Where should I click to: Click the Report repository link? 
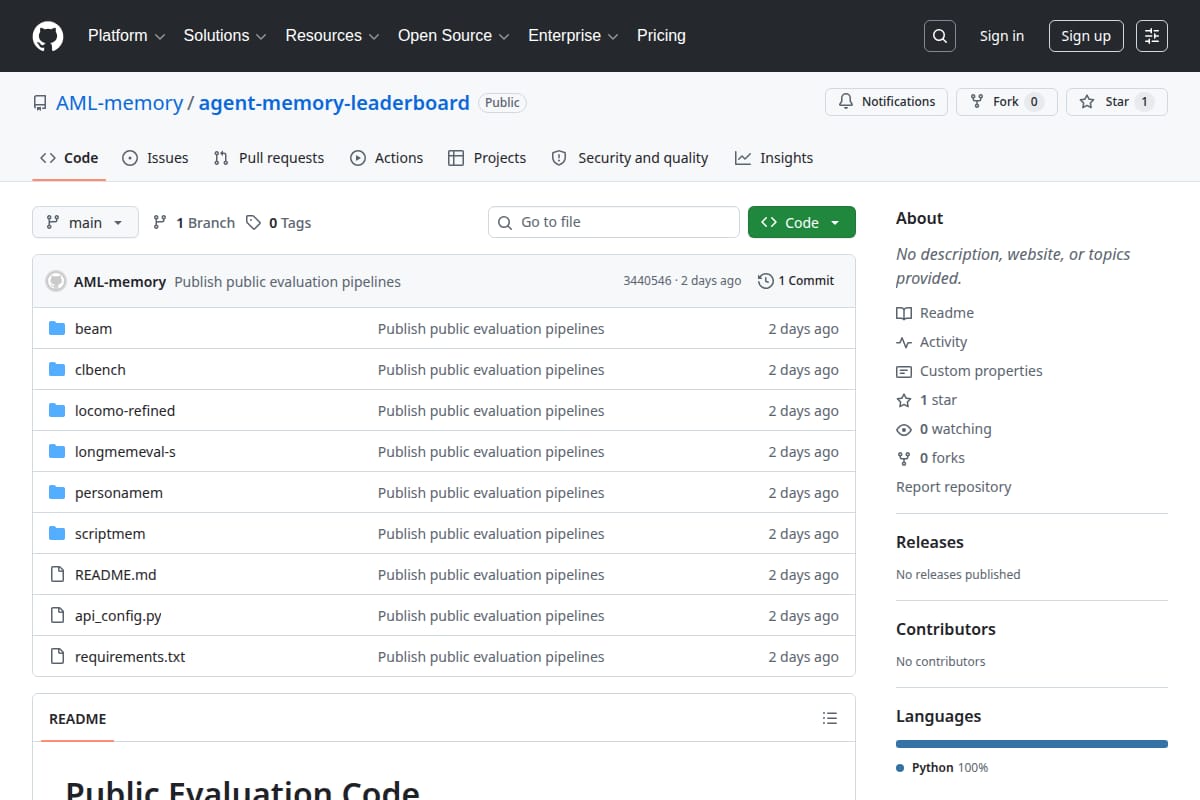[953, 487]
